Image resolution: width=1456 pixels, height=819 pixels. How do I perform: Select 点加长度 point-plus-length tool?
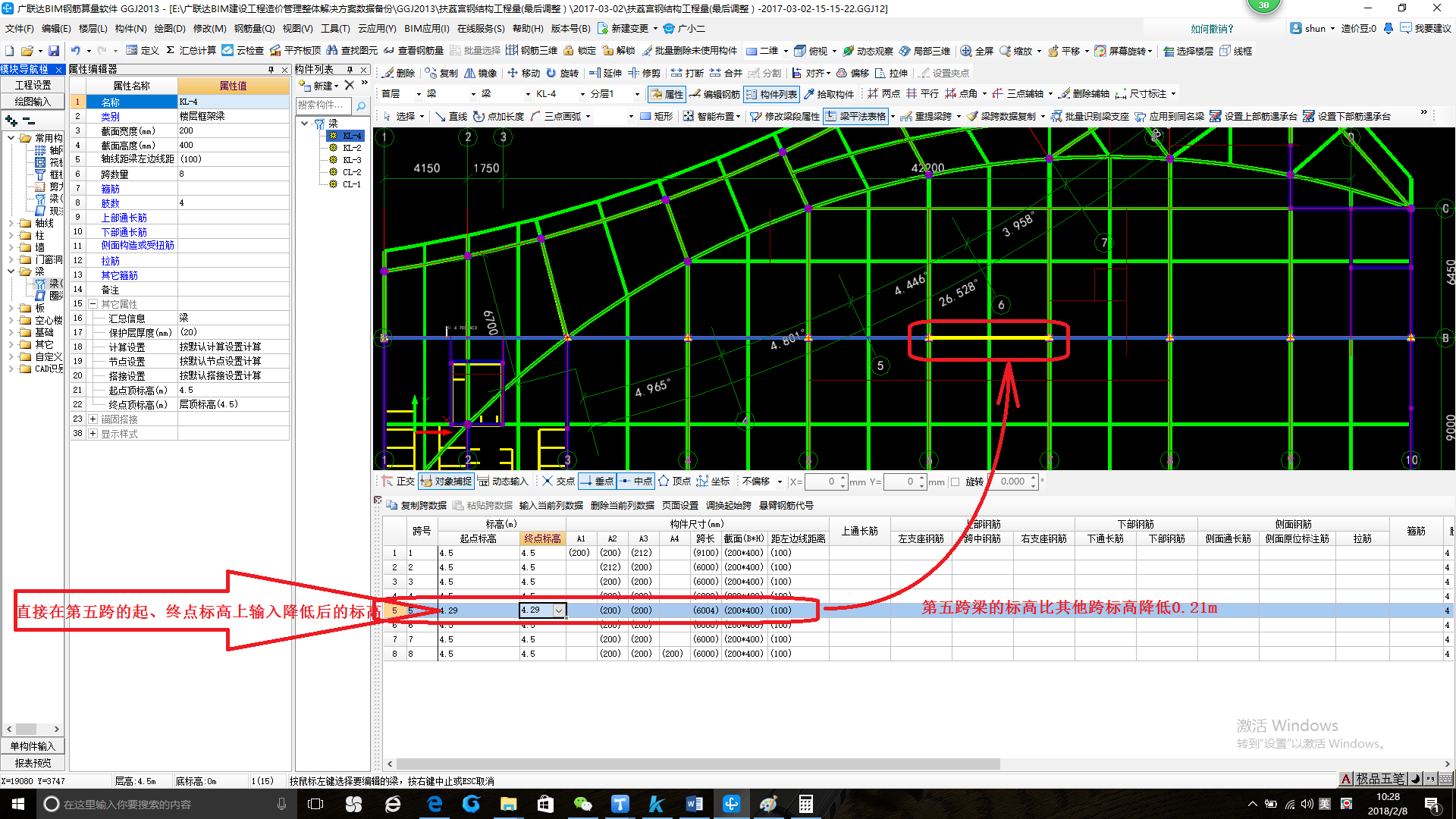tap(498, 116)
